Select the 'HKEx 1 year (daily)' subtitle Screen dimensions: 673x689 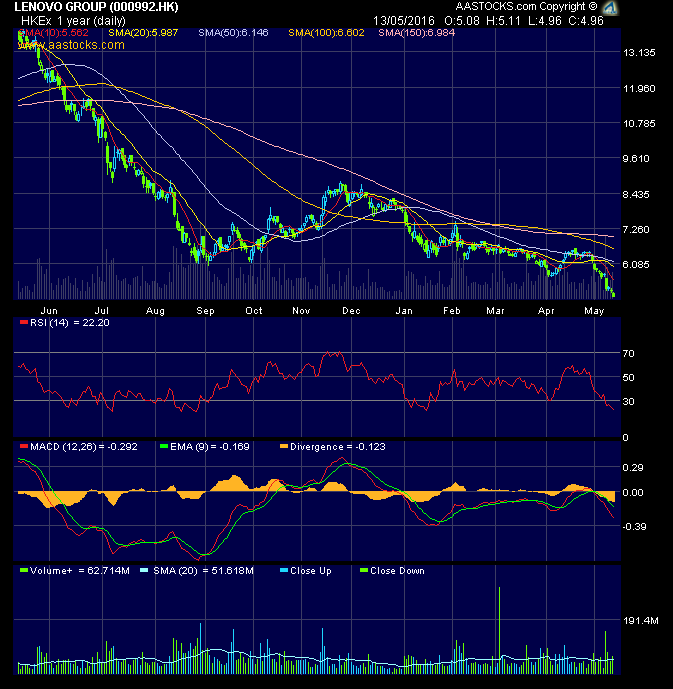[x=73, y=21]
